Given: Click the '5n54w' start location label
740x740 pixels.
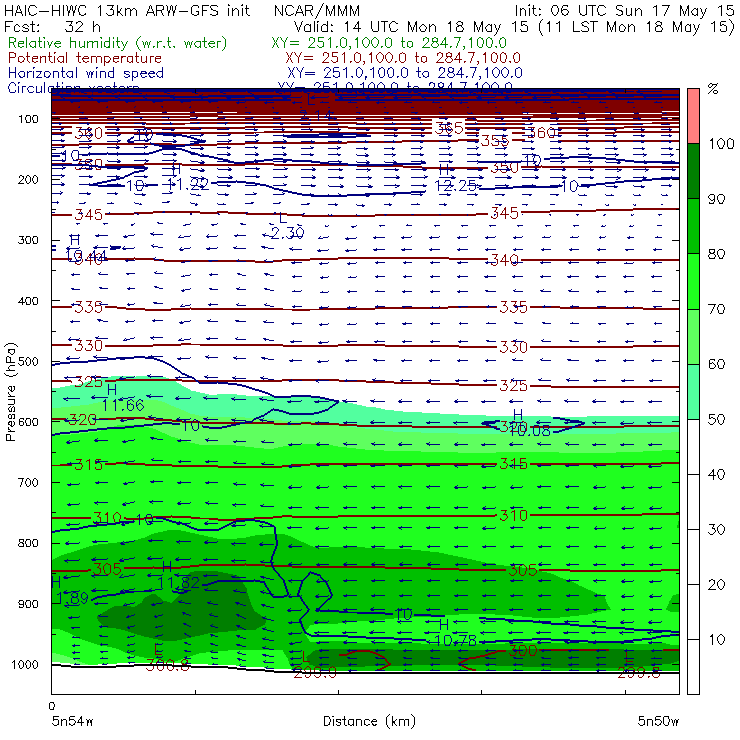Looking at the screenshot, I should [x=72, y=721].
